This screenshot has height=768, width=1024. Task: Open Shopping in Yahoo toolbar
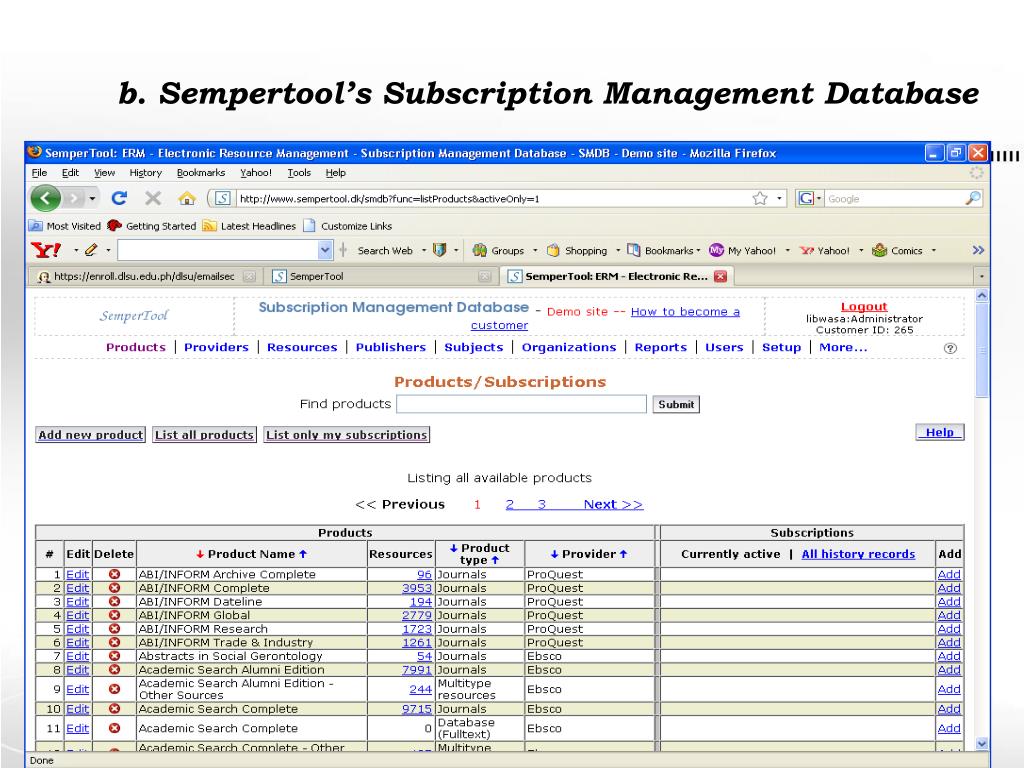click(577, 250)
